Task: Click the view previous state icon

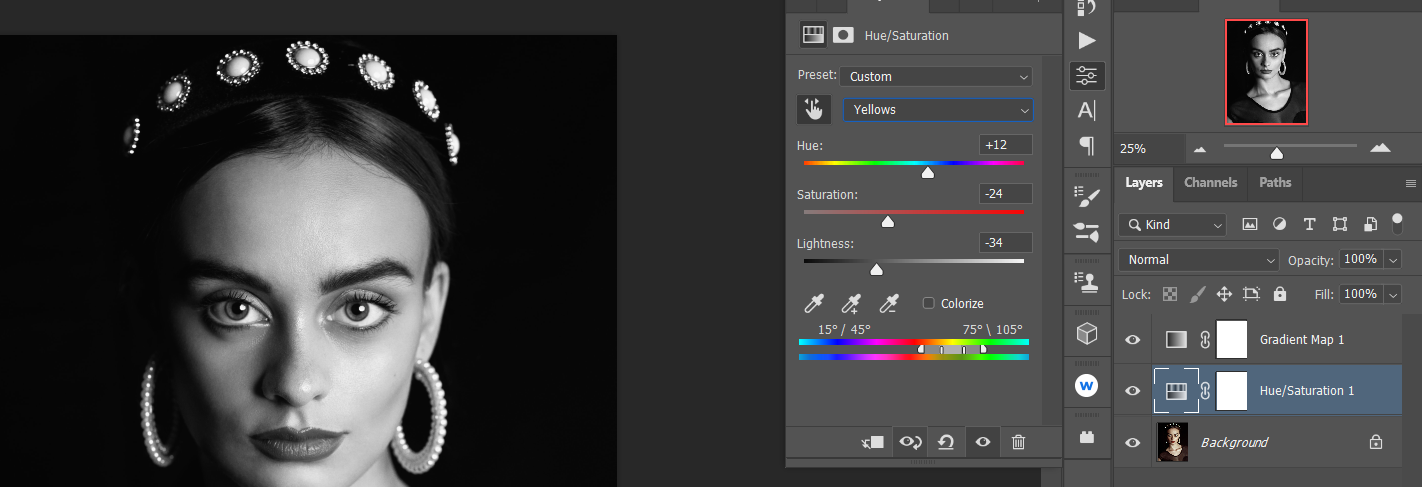Action: pos(910,442)
